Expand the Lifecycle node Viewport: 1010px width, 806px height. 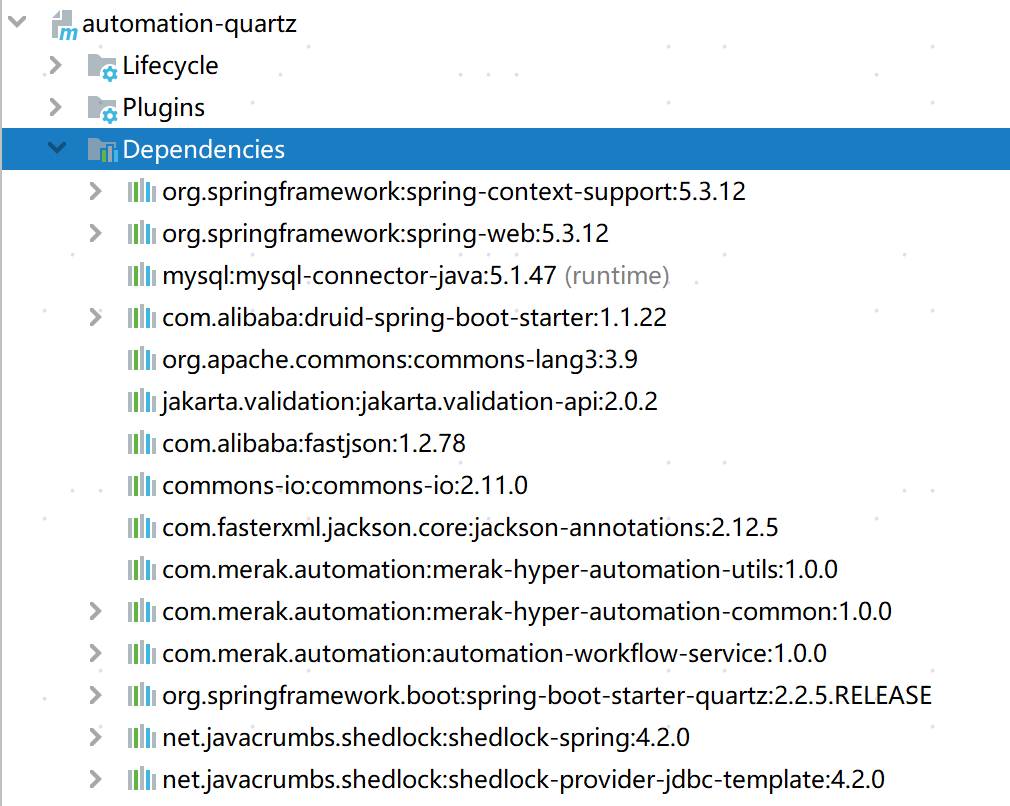point(56,65)
